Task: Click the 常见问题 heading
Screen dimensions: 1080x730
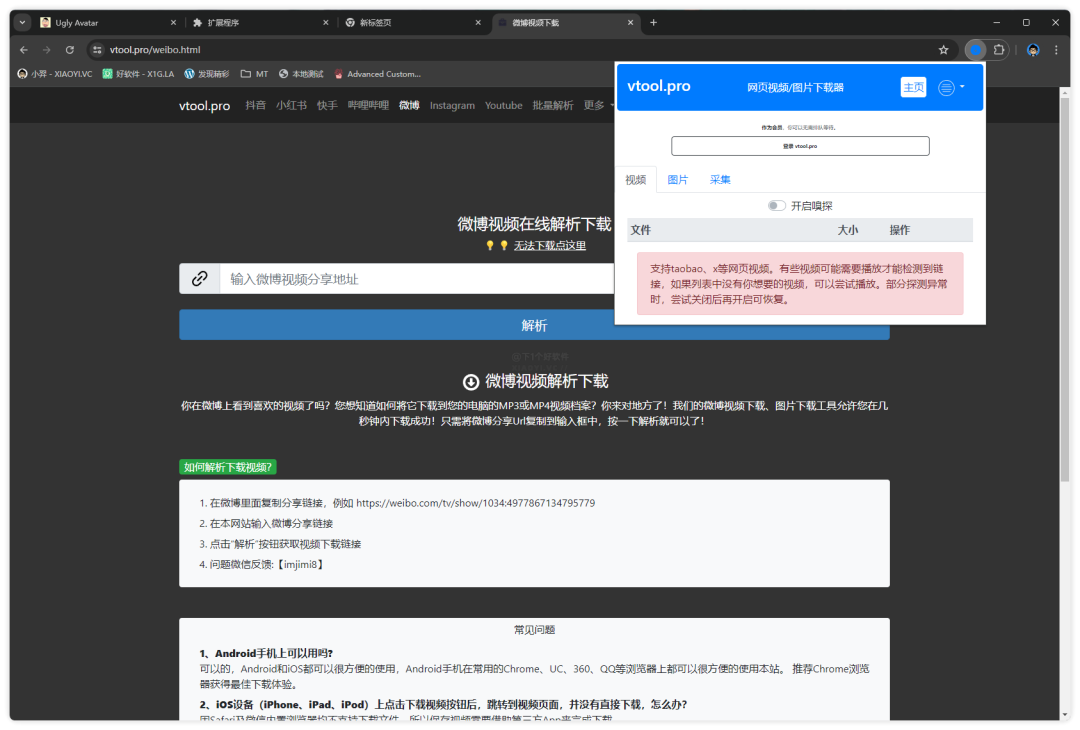Action: tap(534, 630)
